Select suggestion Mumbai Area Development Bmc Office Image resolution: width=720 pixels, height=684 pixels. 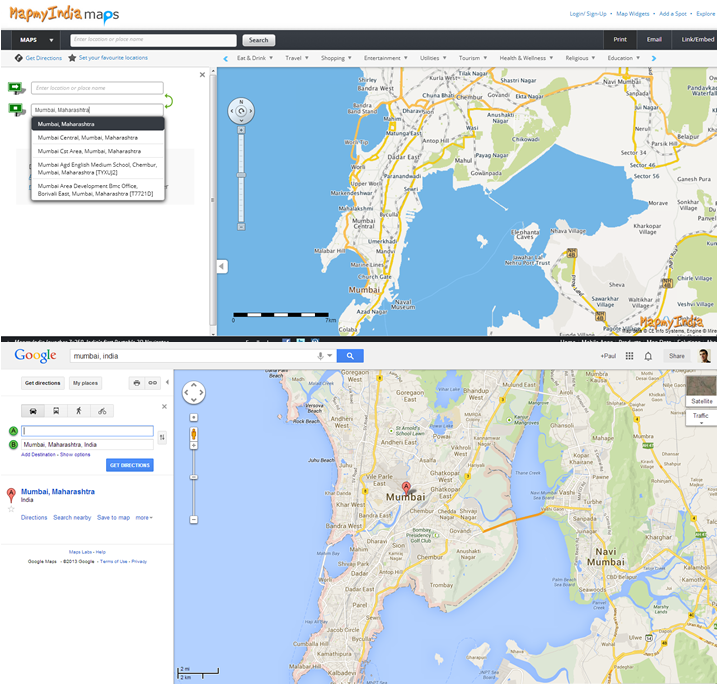tap(98, 190)
